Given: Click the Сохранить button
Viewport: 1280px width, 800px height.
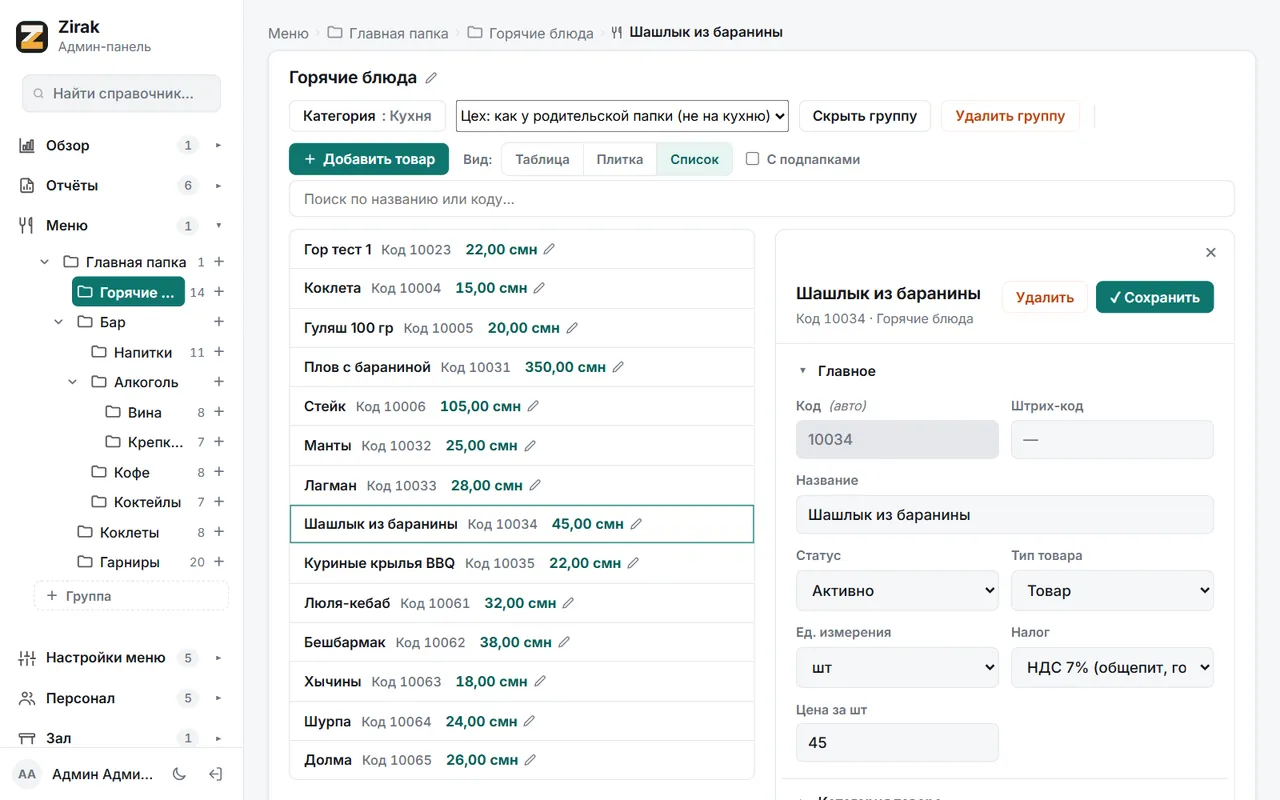Looking at the screenshot, I should [x=1155, y=297].
